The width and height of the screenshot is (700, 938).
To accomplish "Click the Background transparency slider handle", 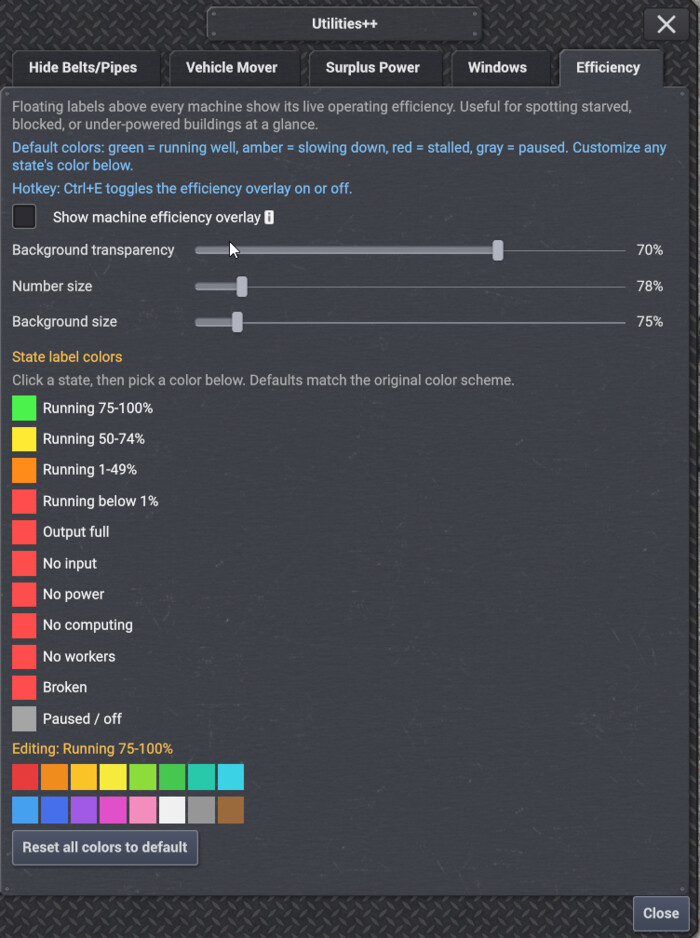I will pos(498,250).
